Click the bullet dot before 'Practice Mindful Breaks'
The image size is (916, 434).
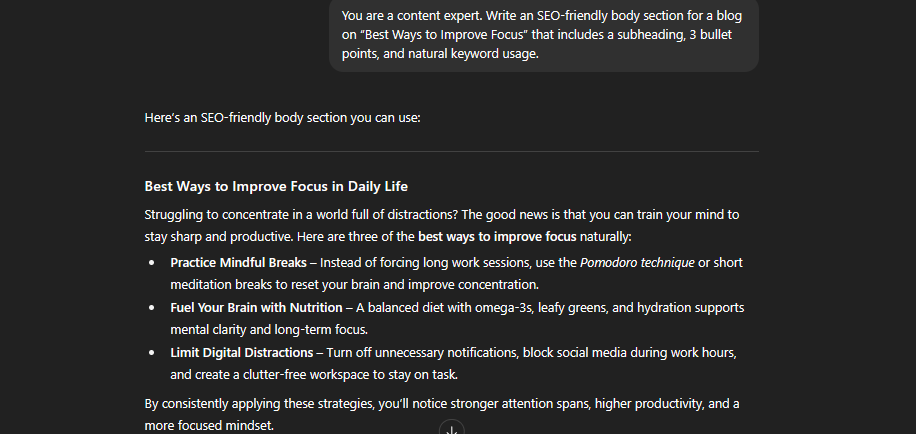pos(152,263)
